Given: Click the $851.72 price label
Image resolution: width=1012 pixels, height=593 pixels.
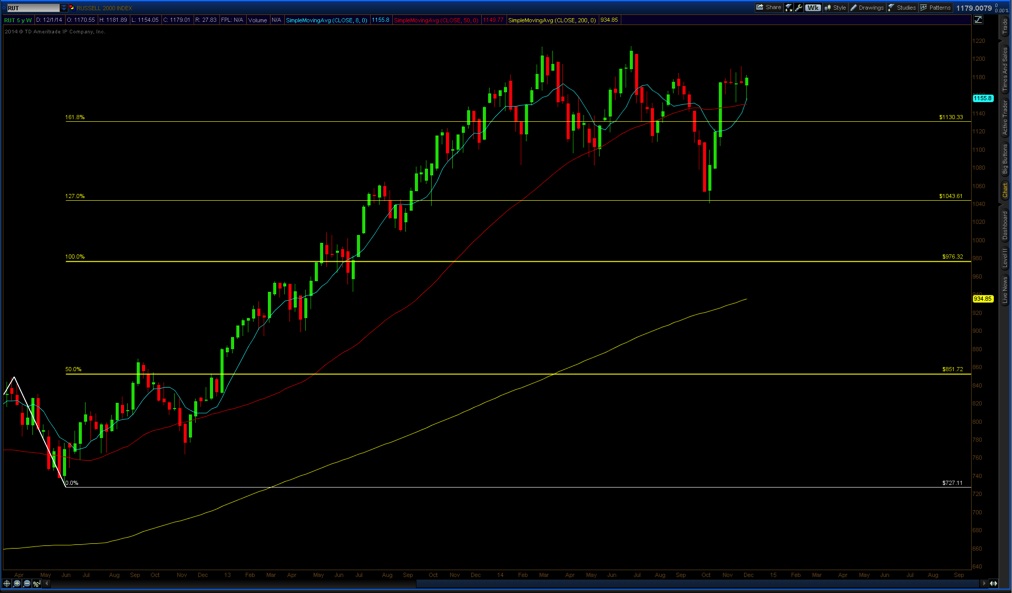Looking at the screenshot, I should pos(952,370).
